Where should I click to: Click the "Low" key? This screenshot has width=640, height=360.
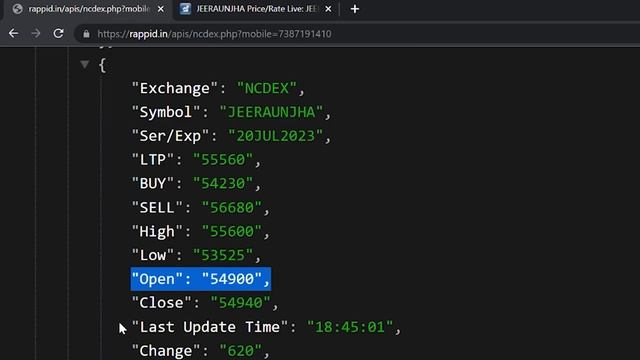click(153, 256)
